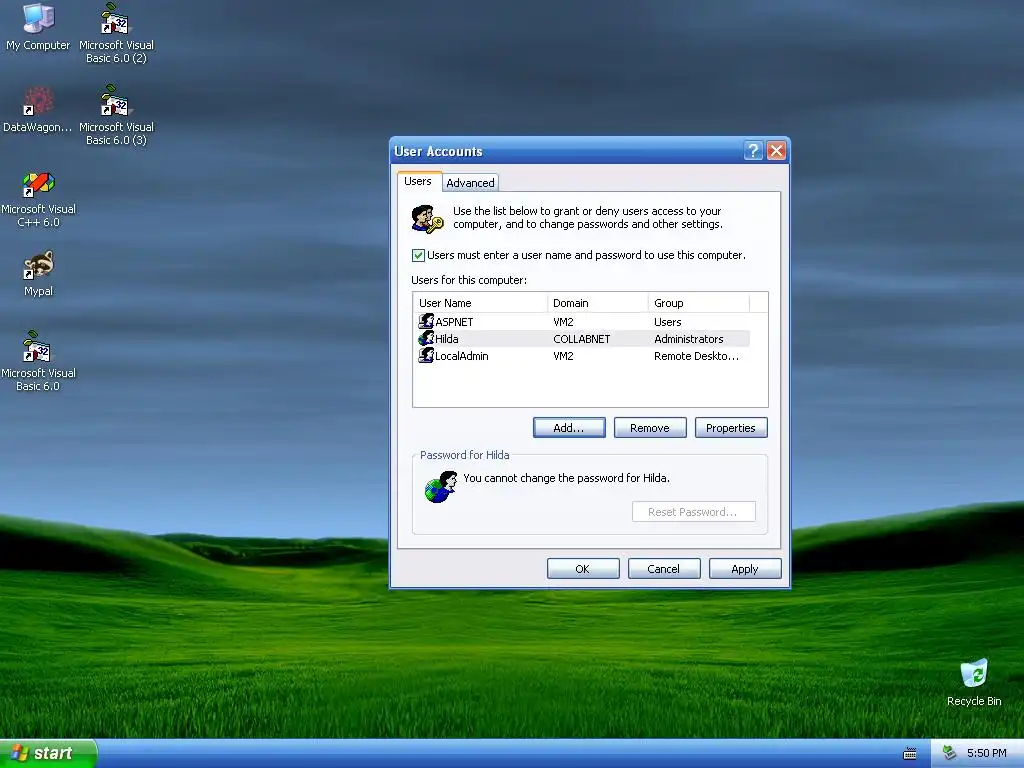Click the disabled Reset Password button
Viewport: 1024px width, 768px height.
[x=694, y=512]
